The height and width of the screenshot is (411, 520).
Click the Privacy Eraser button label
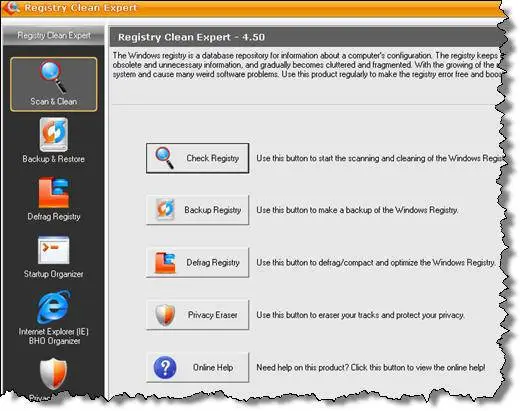click(x=213, y=315)
